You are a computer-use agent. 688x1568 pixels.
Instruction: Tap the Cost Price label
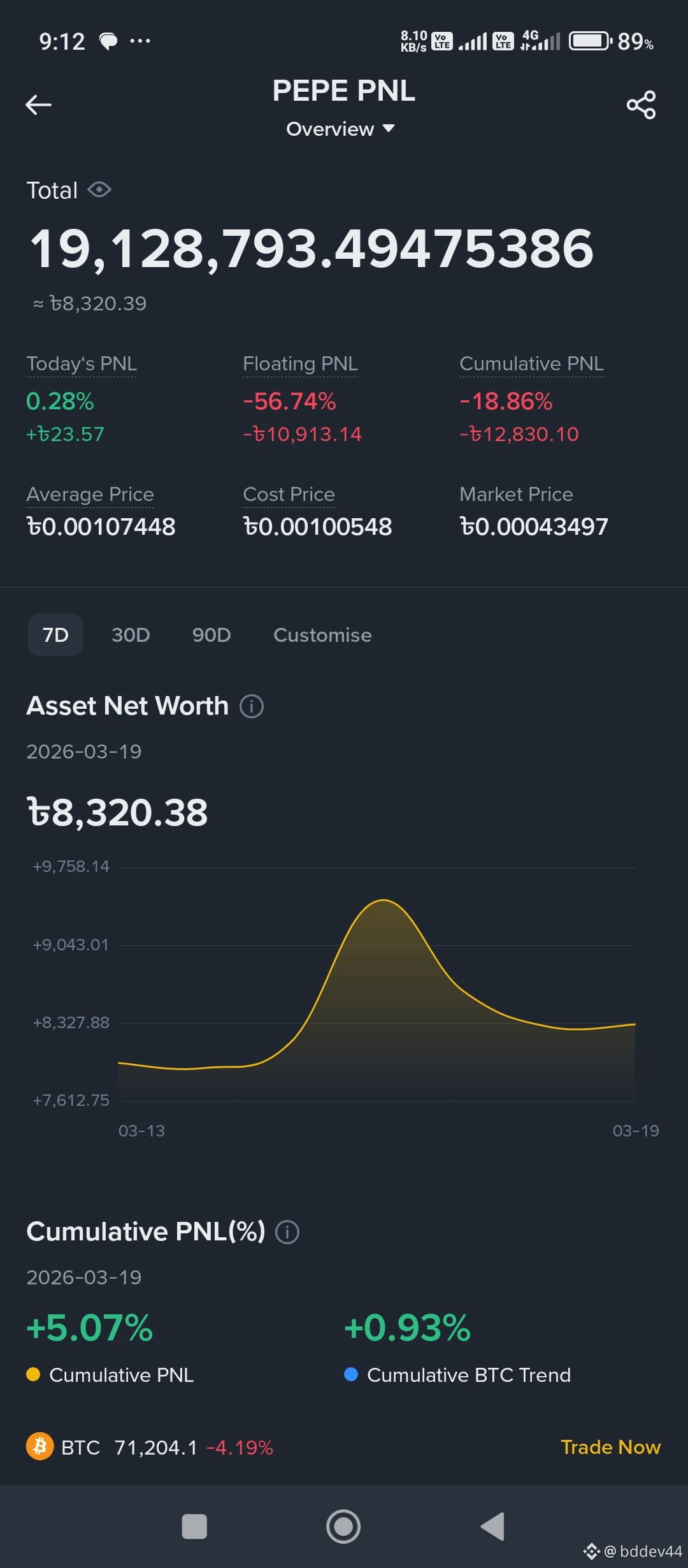289,494
